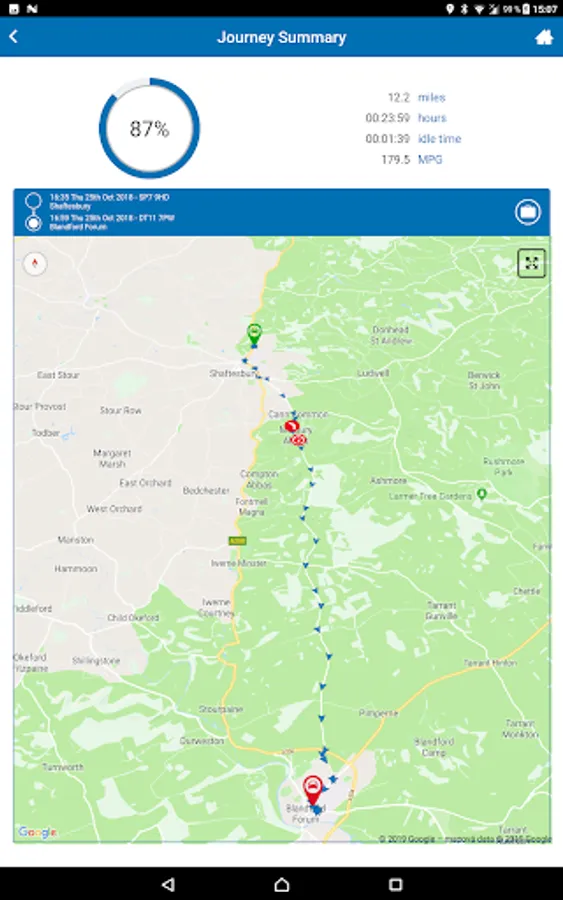Viewport: 563px width, 900px height.
Task: Open Android recent apps button
Action: [395, 884]
